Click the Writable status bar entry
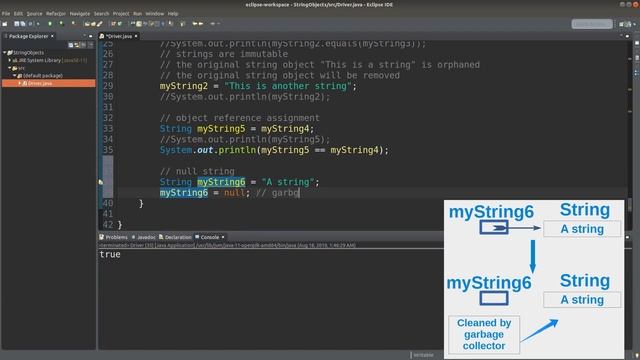 point(423,355)
